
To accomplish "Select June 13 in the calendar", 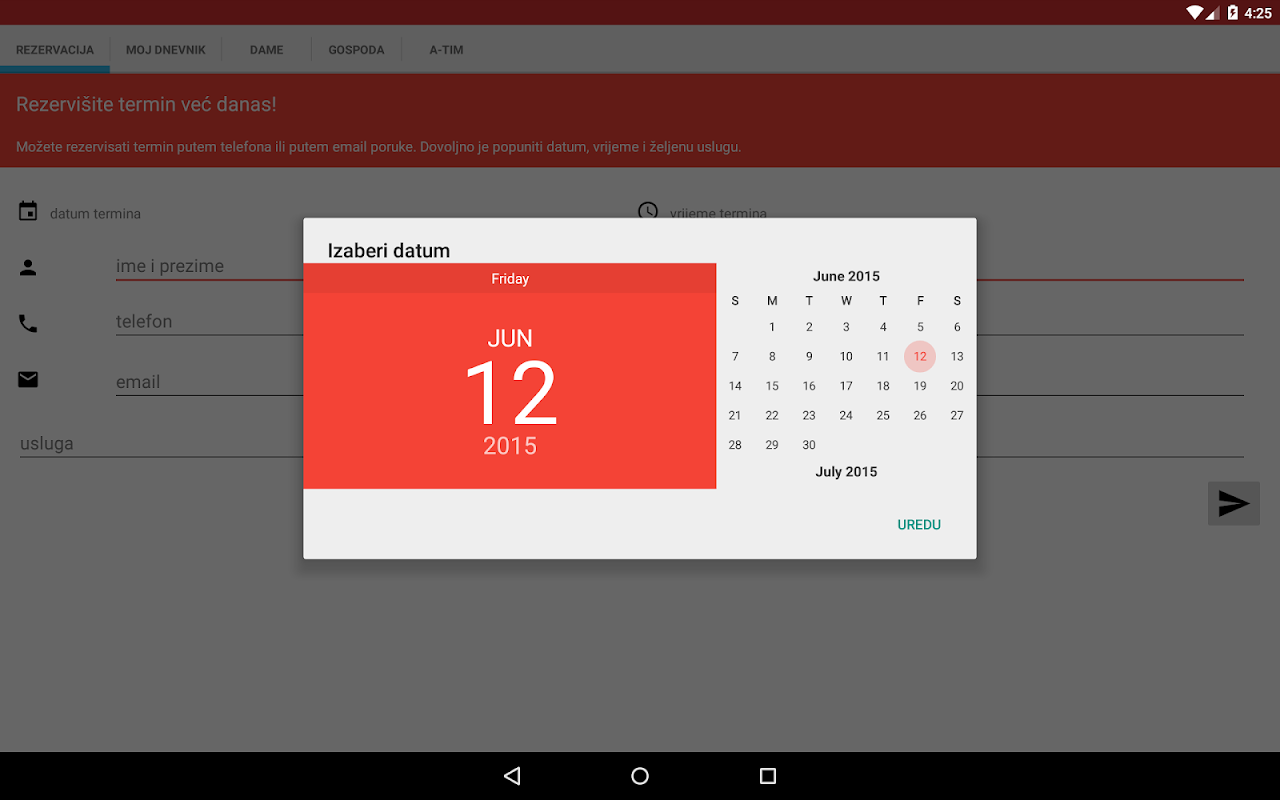I will click(x=957, y=356).
